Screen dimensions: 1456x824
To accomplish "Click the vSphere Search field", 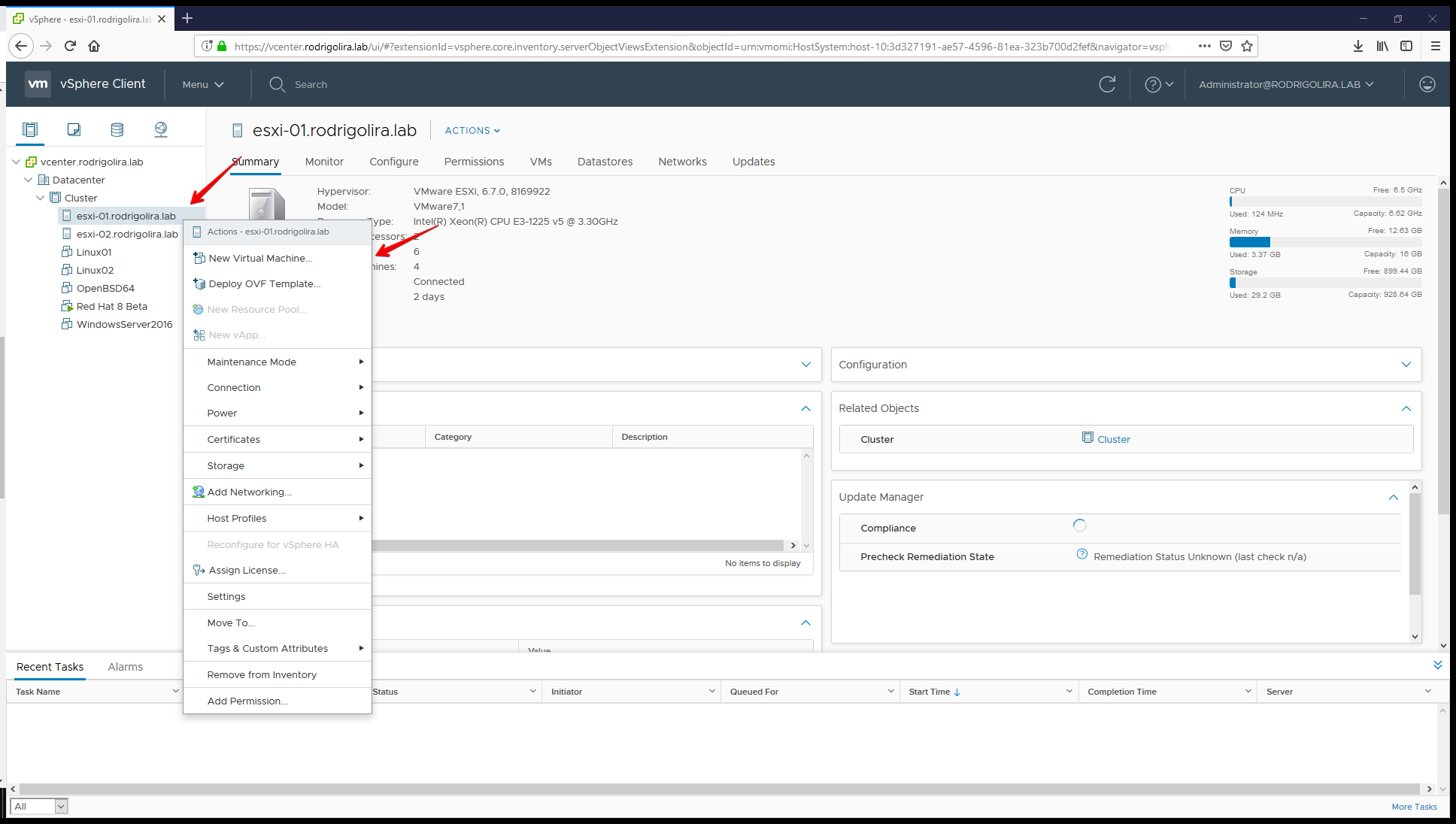I will (311, 84).
